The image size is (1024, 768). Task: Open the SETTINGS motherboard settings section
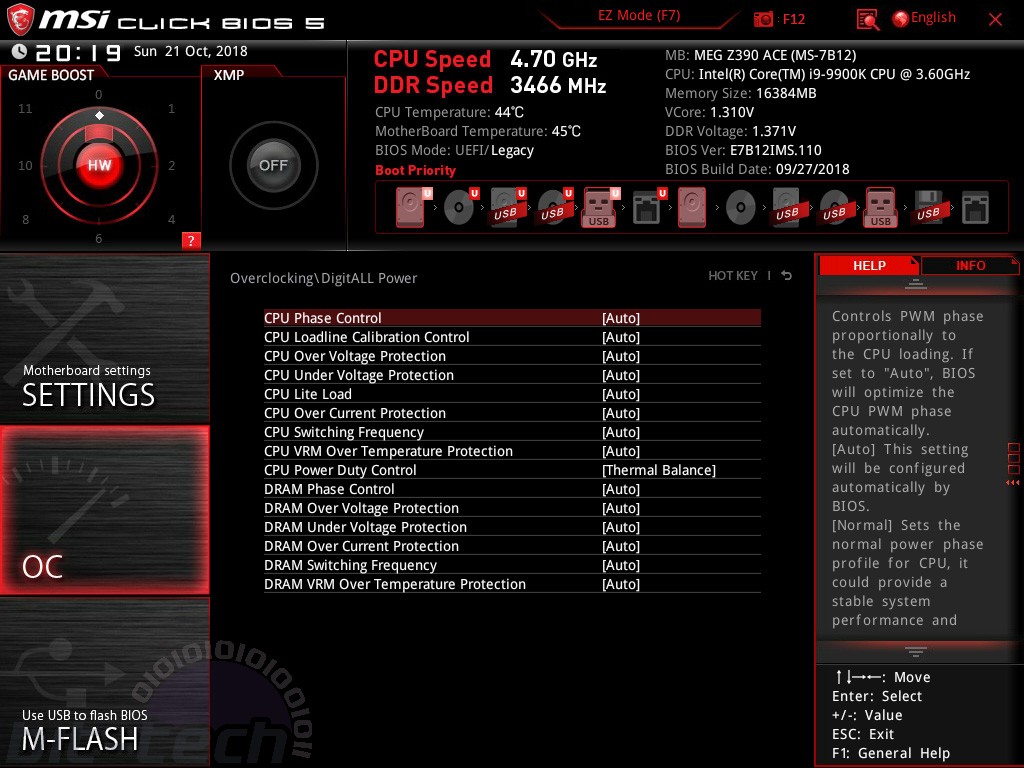tap(104, 338)
